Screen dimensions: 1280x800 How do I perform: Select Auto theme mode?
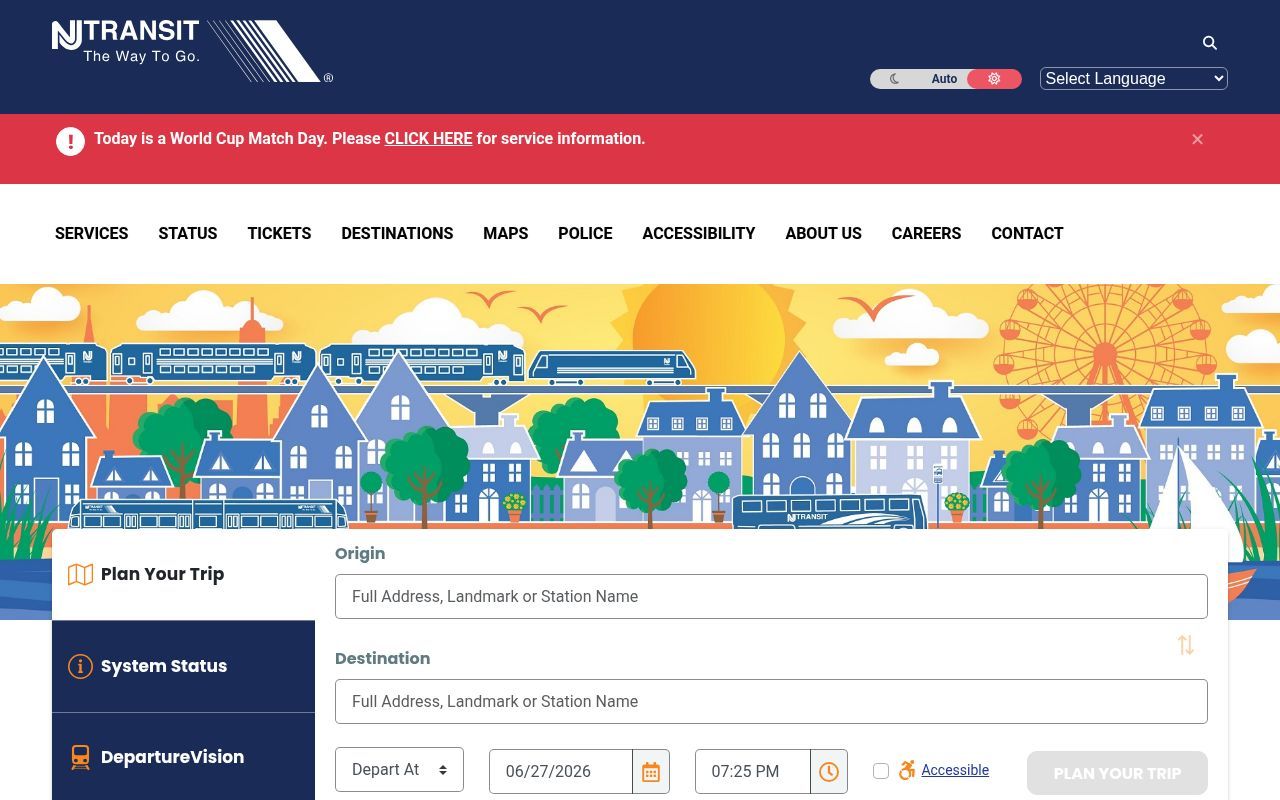[944, 79]
